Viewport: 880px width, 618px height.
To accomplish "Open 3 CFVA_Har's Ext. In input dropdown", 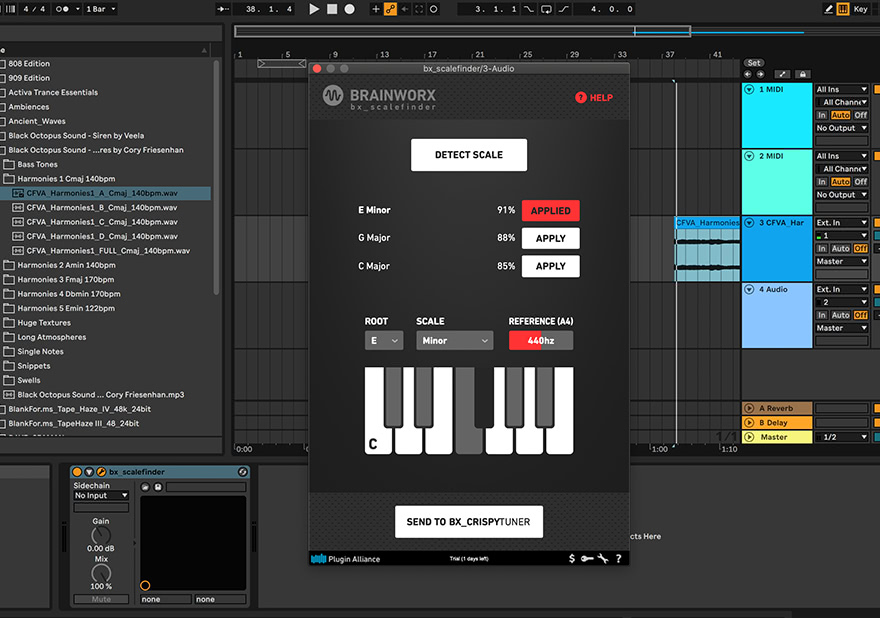I will pyautogui.click(x=841, y=223).
